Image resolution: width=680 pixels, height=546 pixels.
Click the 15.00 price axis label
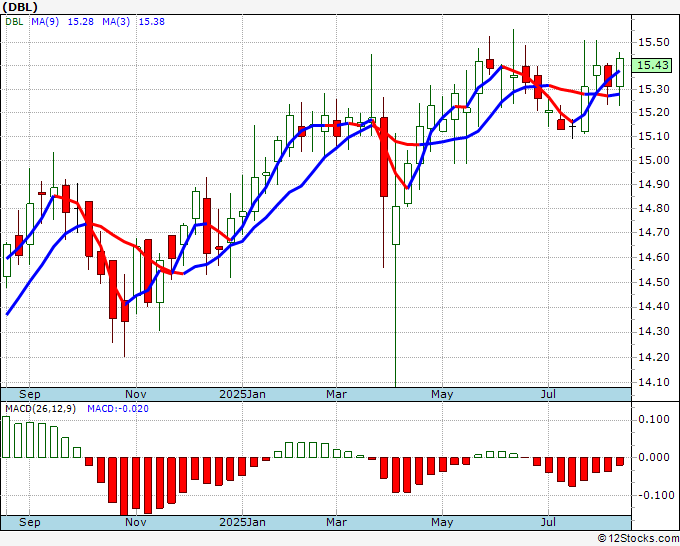(x=653, y=160)
